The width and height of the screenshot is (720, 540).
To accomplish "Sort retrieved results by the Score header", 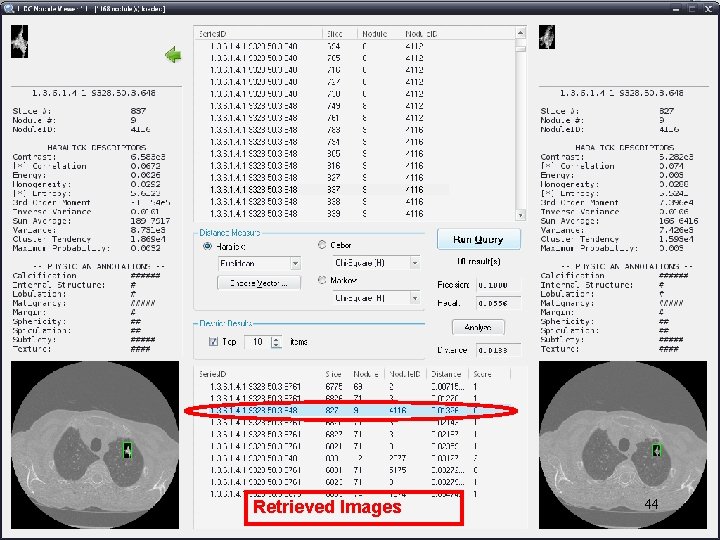I will pos(489,374).
